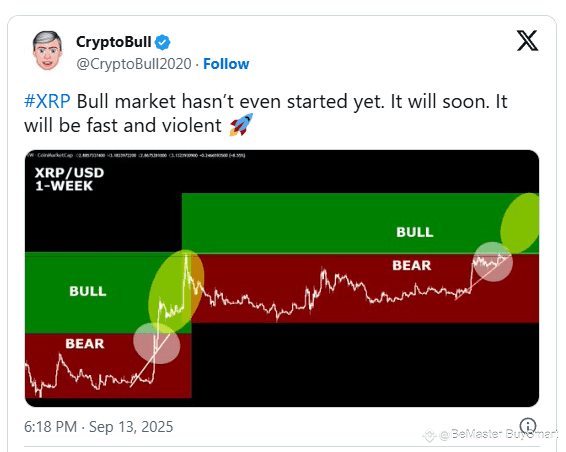This screenshot has height=452, width=566.
Task: Open the @CryptoBull2020 handle
Action: (134, 64)
